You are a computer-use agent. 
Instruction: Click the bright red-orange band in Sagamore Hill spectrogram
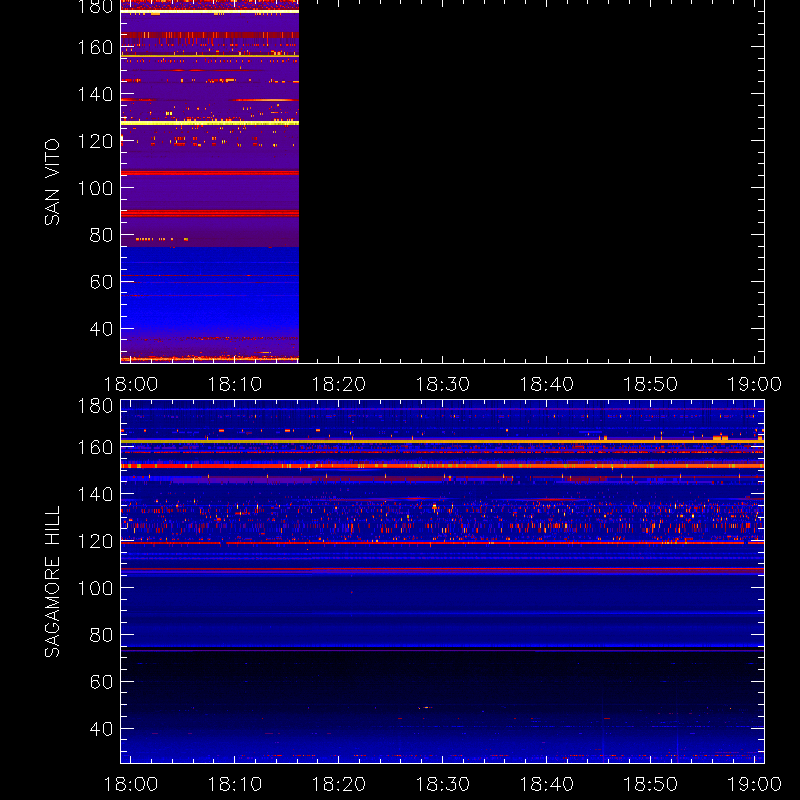(x=442, y=466)
